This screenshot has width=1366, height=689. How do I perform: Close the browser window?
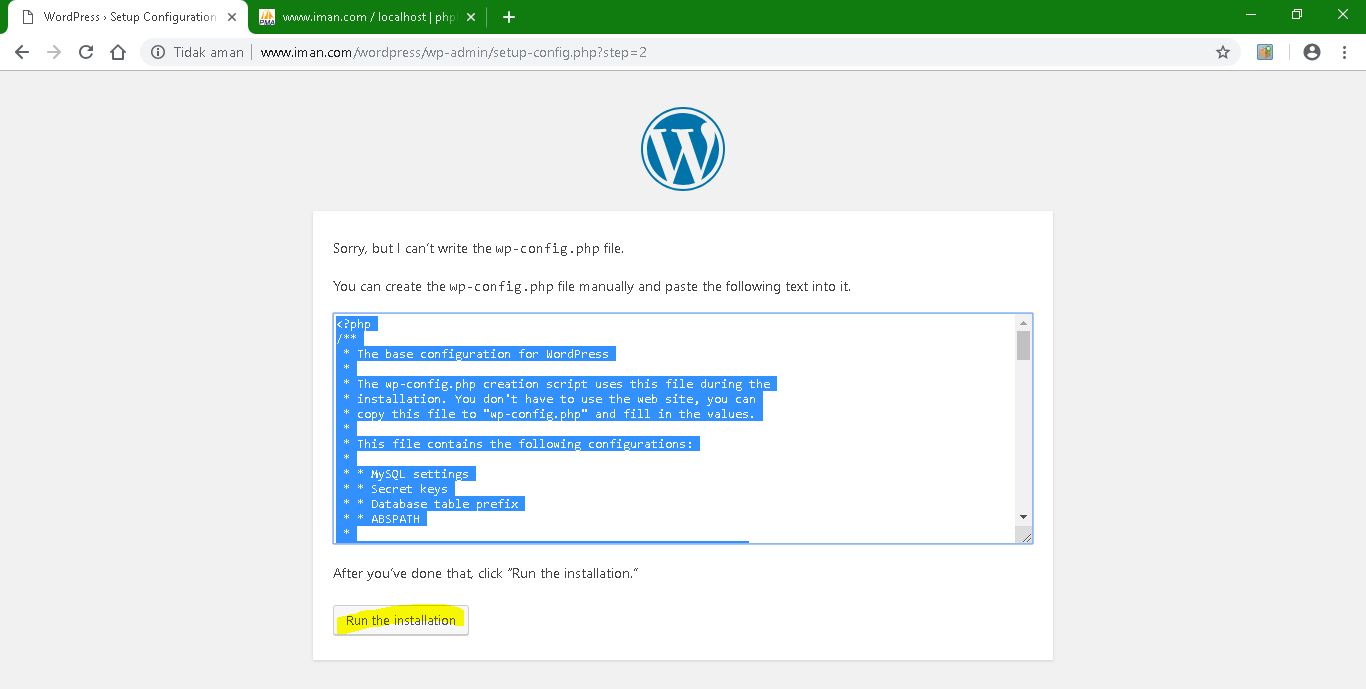[1343, 14]
